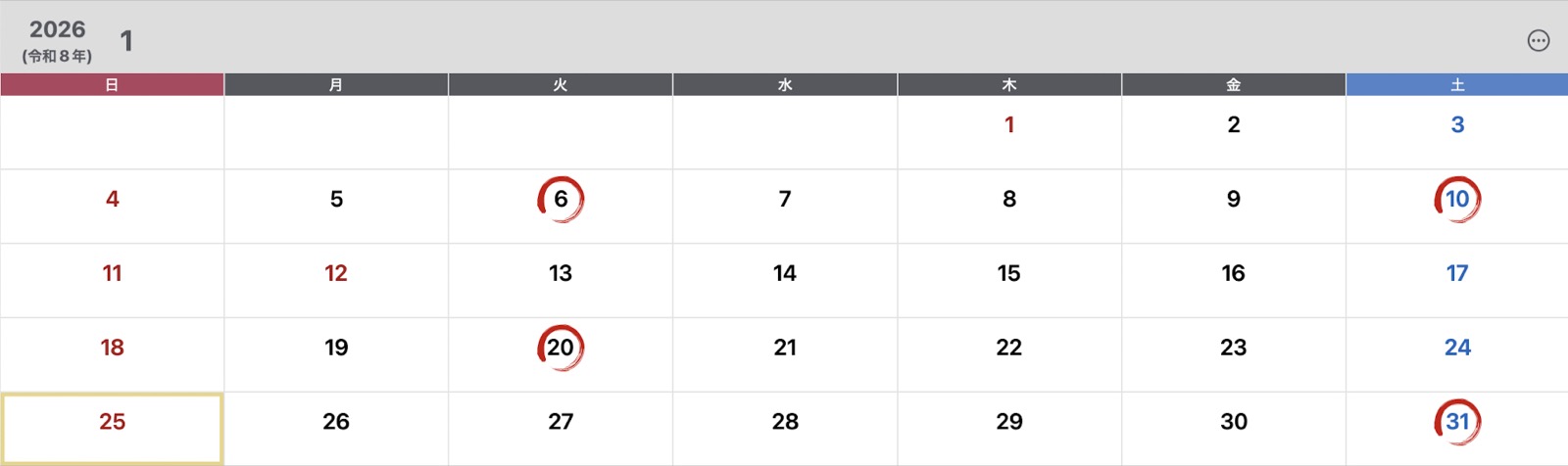Viewport: 1568px width, 466px height.
Task: Click the Monday (月) column header
Action: click(x=336, y=85)
